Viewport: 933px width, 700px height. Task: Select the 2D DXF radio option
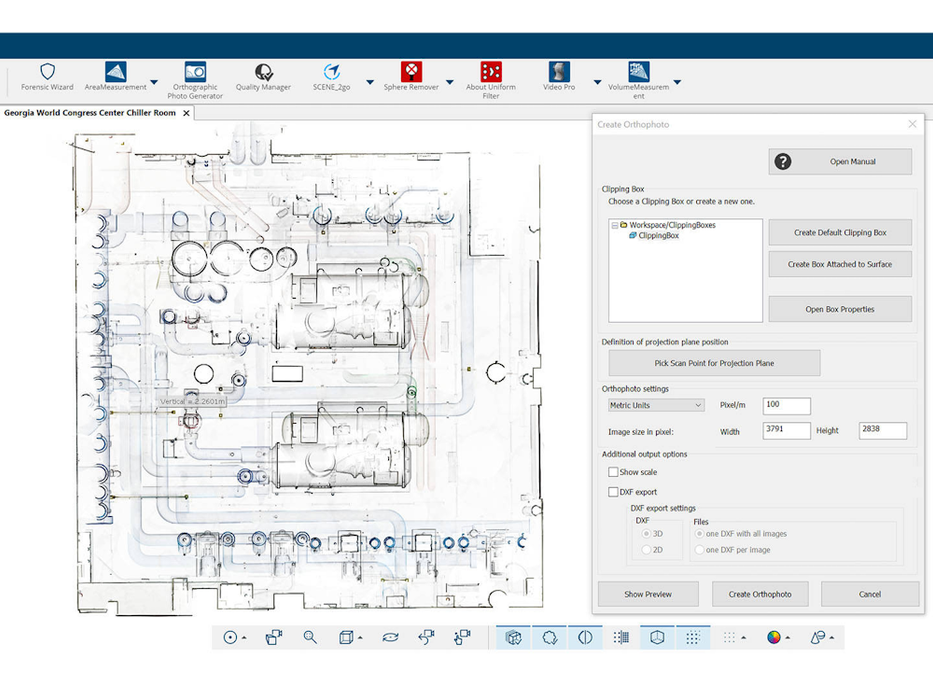[x=645, y=550]
